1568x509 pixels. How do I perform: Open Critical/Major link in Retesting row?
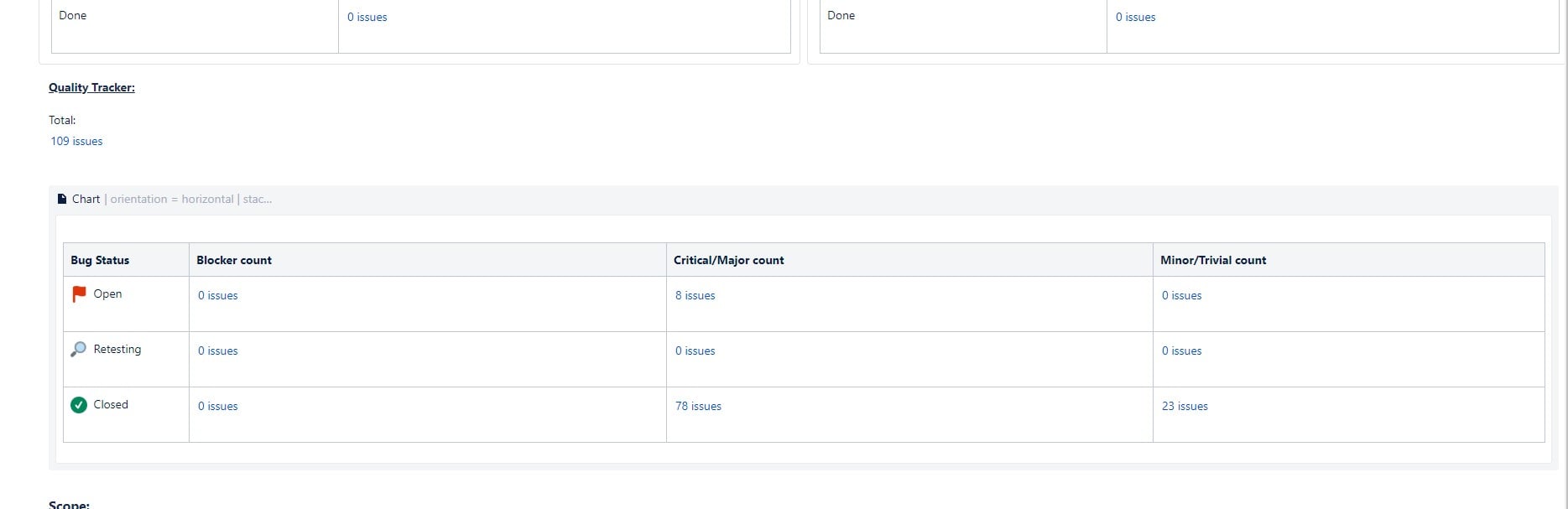pyautogui.click(x=695, y=351)
